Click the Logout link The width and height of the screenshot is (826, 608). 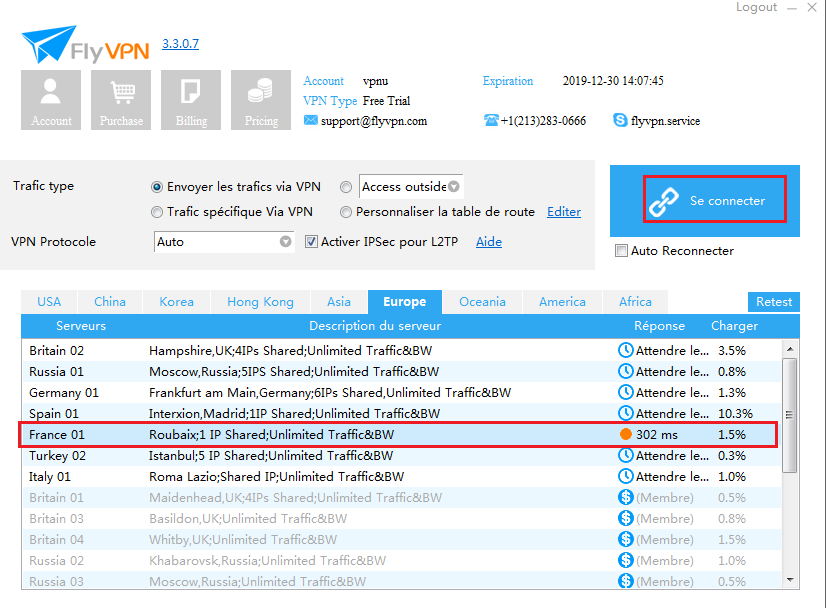pos(756,7)
